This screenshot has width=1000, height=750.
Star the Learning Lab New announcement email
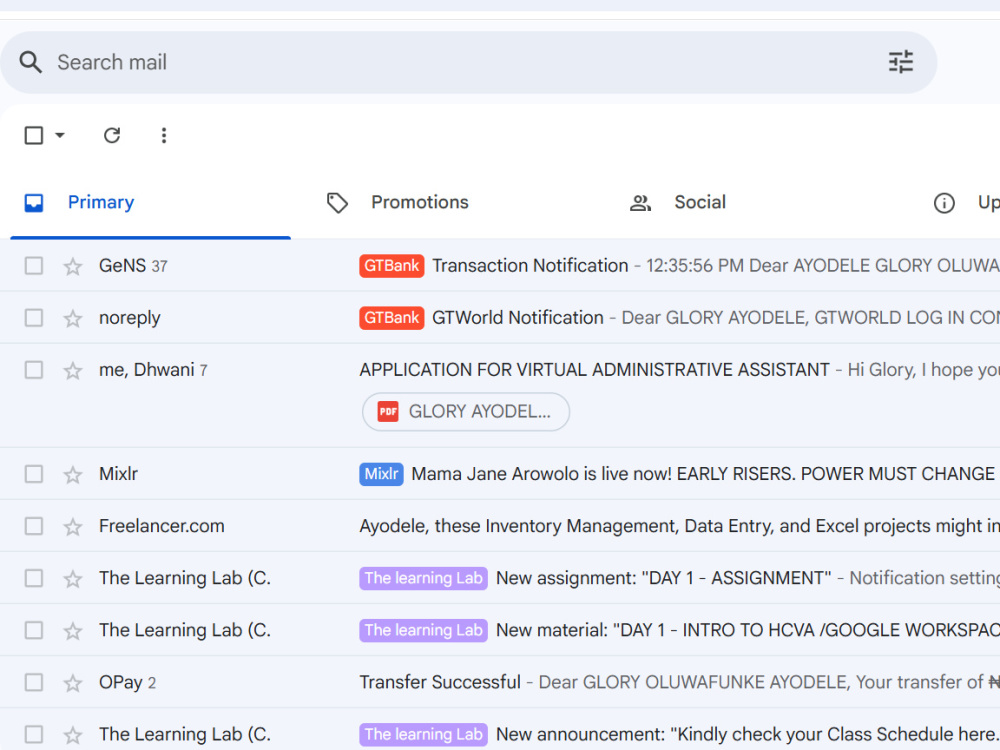click(x=73, y=735)
